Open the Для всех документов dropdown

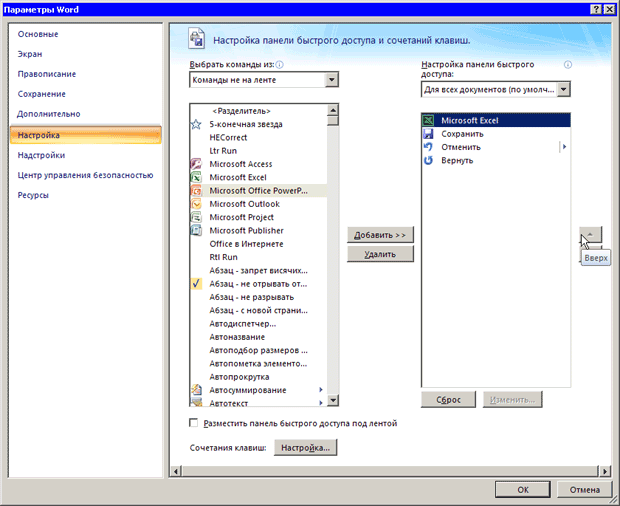[563, 89]
